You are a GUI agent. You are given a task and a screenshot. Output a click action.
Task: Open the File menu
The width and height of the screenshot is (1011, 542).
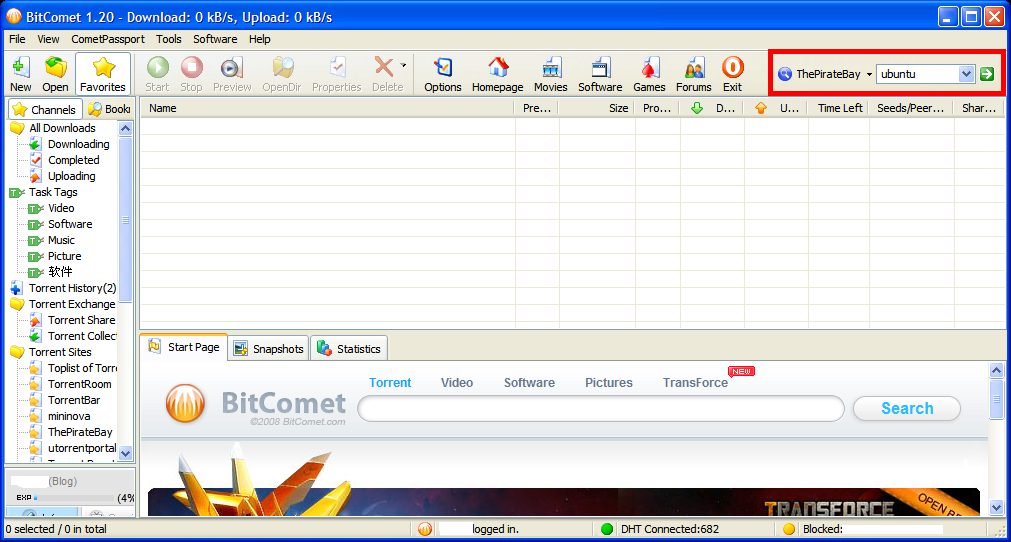(17, 39)
